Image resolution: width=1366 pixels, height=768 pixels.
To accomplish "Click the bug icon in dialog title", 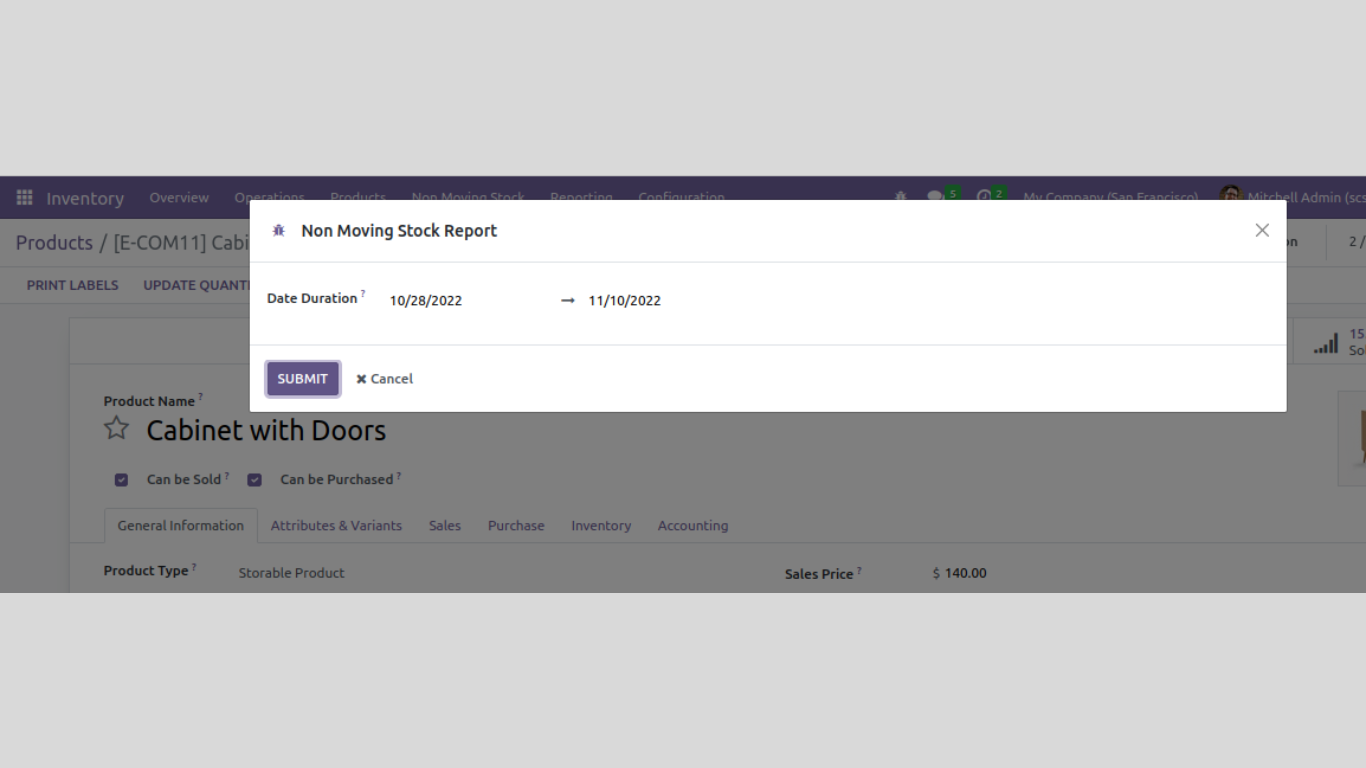I will tap(279, 231).
